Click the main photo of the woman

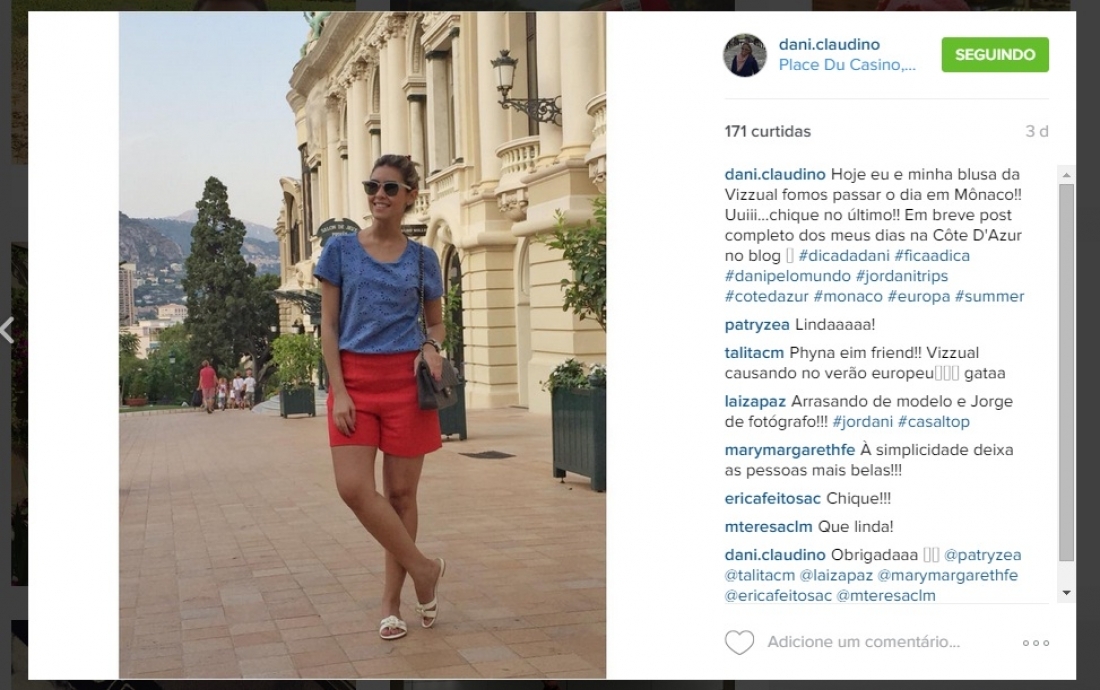tap(362, 345)
